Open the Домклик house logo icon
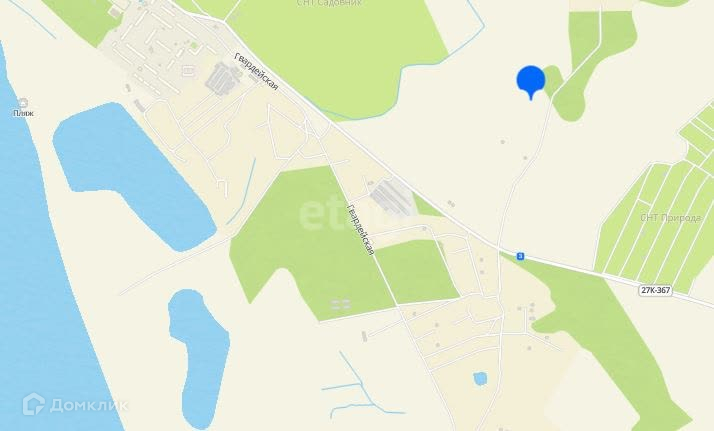Viewport: 714px width, 431px height. (x=34, y=404)
